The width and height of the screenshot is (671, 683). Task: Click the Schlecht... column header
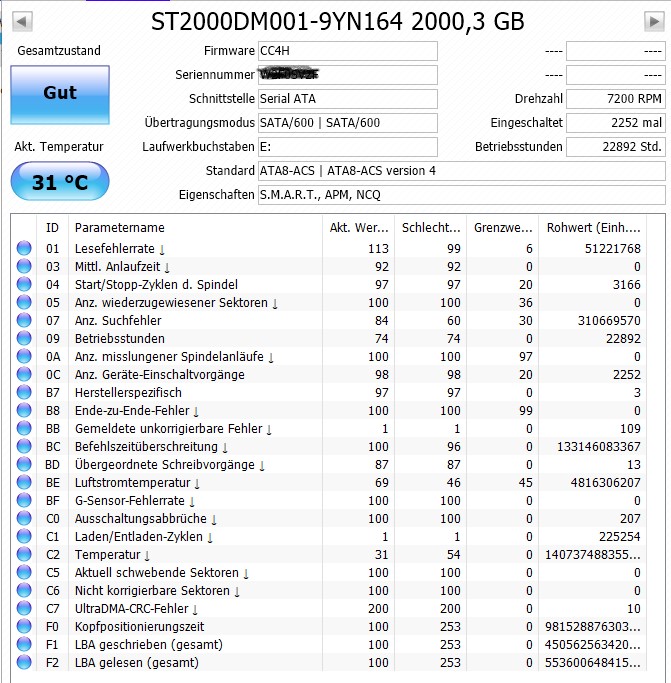[430, 227]
